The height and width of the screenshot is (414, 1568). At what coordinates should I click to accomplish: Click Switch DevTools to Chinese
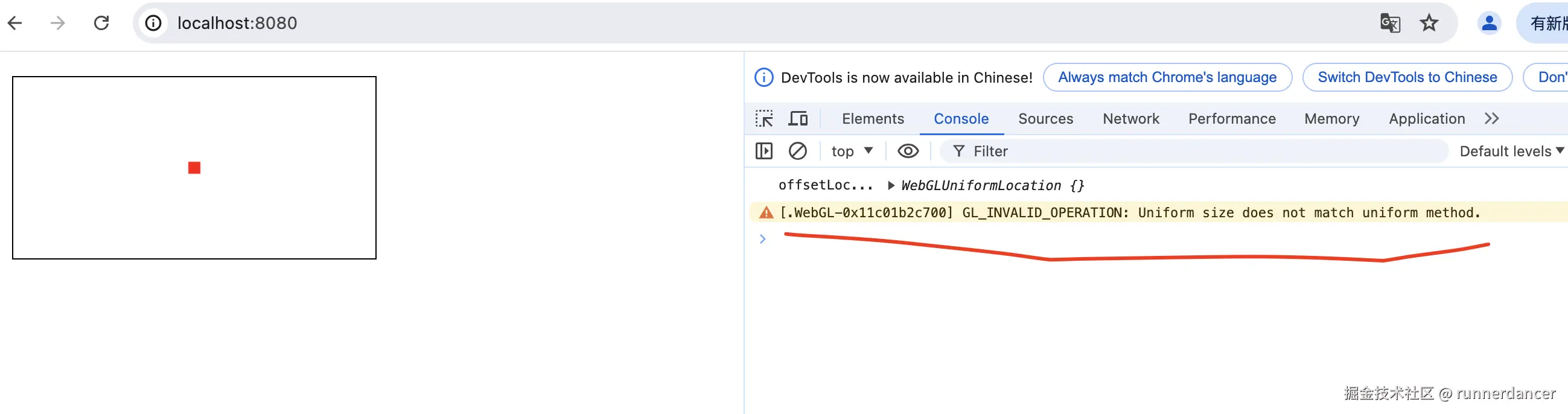(1407, 77)
